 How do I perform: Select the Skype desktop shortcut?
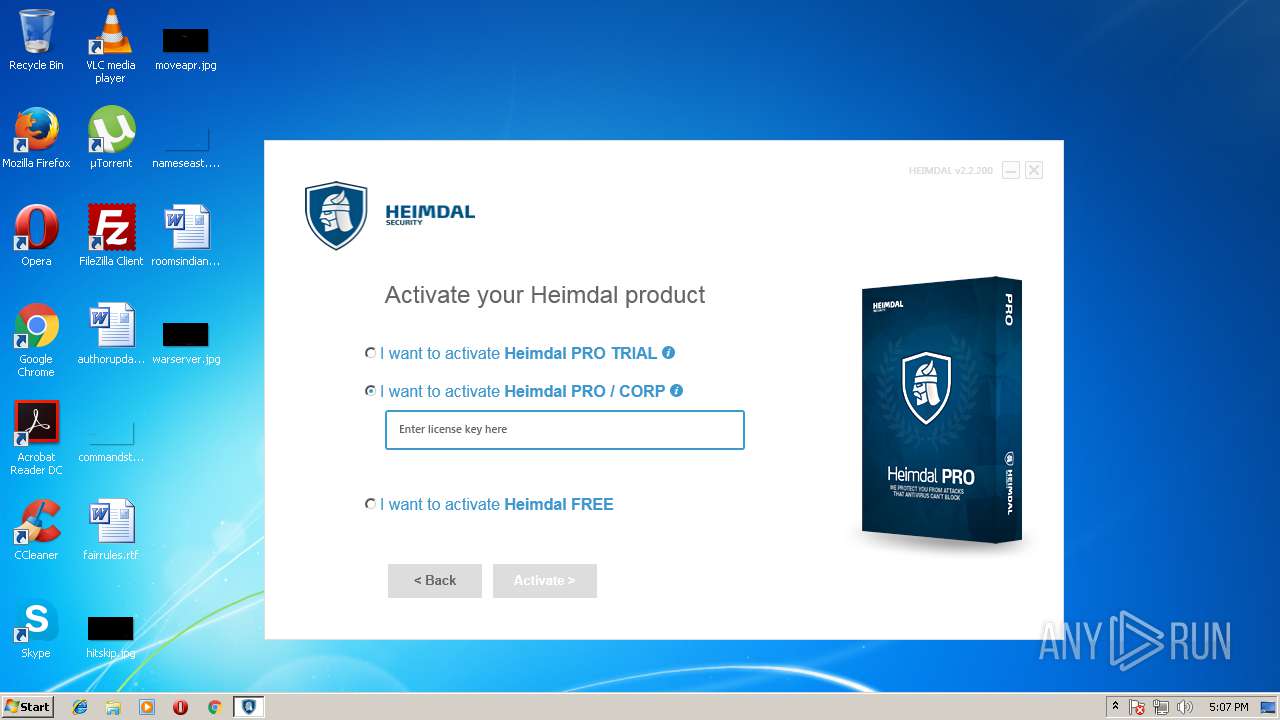(x=36, y=628)
